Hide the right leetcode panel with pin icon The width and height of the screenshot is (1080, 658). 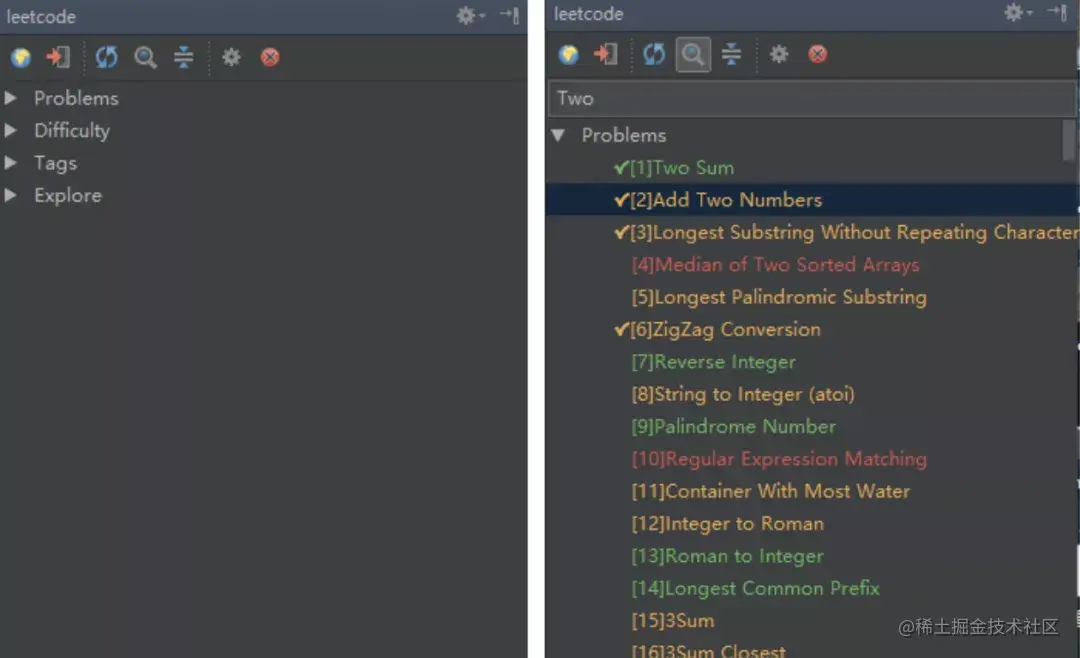tap(1057, 12)
